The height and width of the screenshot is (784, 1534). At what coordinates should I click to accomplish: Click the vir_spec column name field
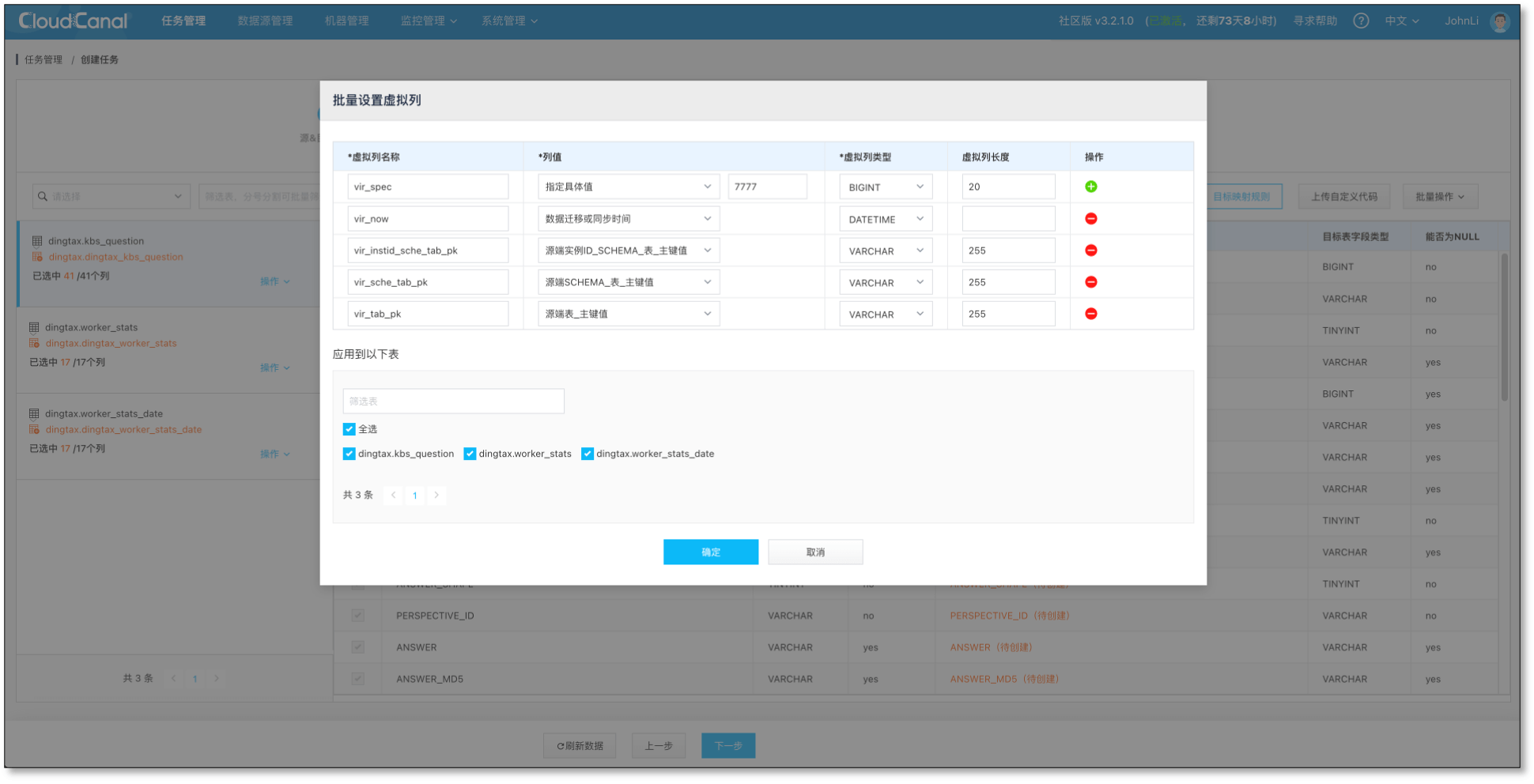pos(427,187)
